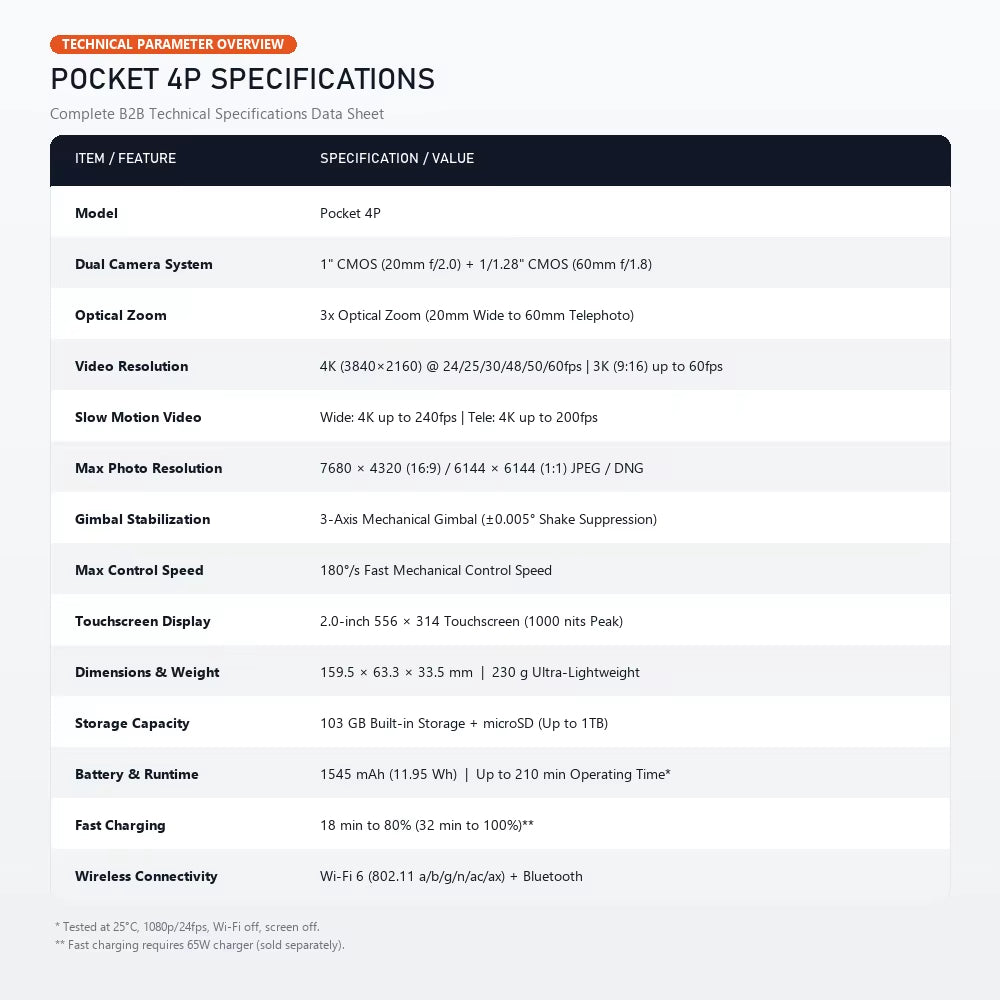
Task: Click the Fast Charging 18 min value
Action: tap(427, 825)
